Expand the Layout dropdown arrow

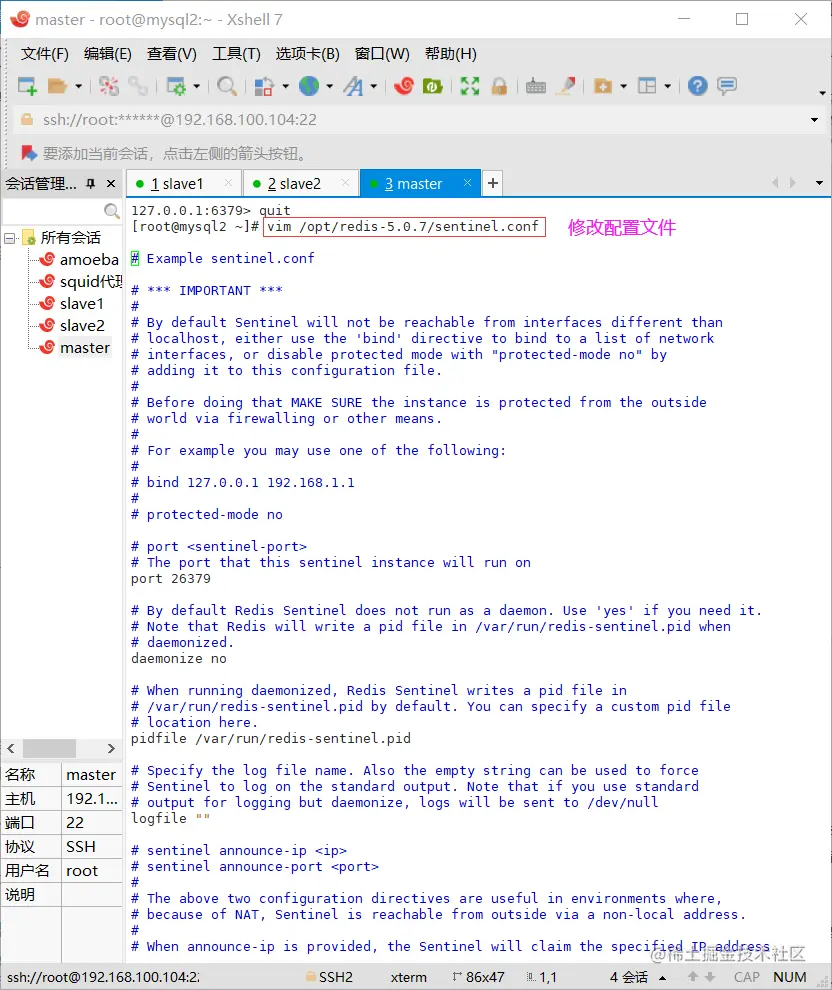pos(668,86)
